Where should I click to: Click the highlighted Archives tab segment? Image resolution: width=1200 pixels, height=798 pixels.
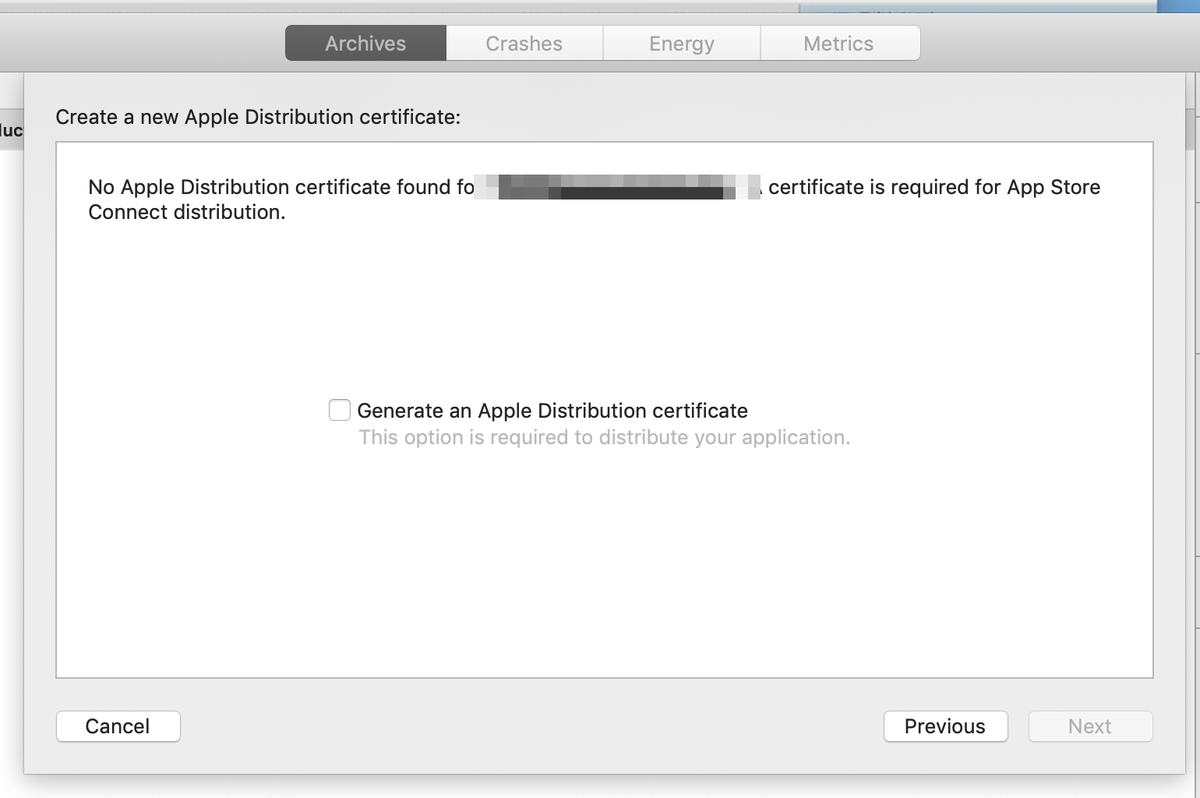364,42
